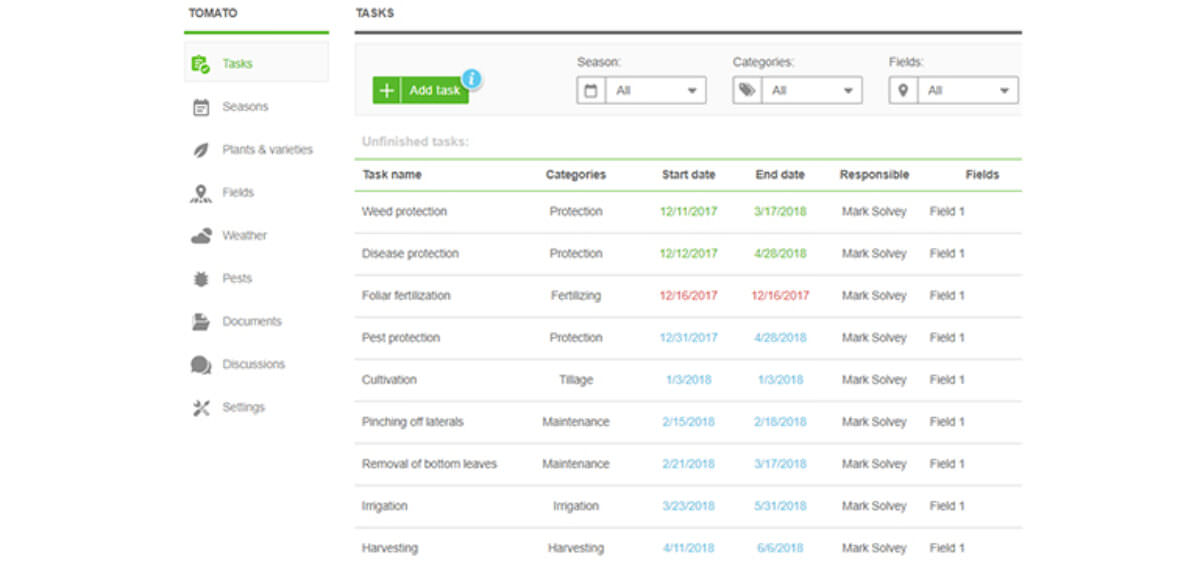Click the blue info icon near Add task
This screenshot has width=1200, height=565.
(x=471, y=79)
